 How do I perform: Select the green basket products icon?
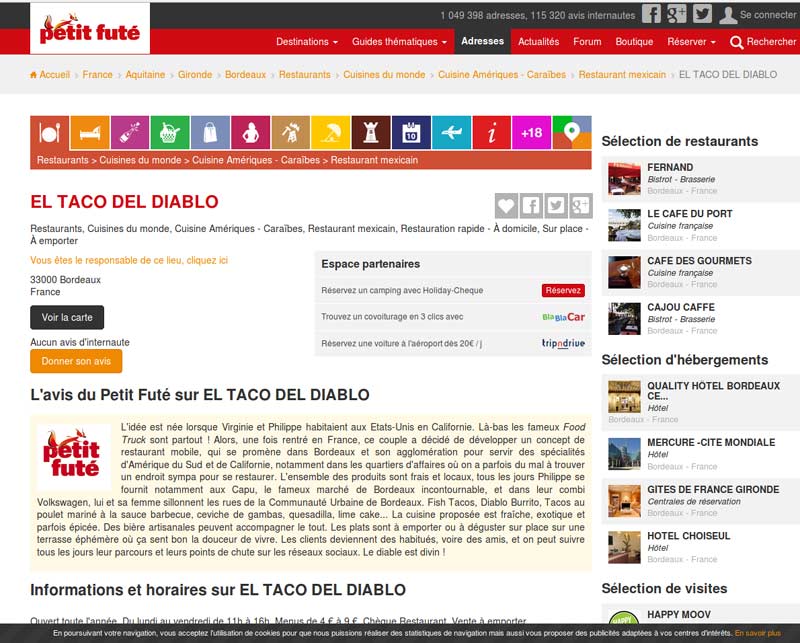click(170, 133)
